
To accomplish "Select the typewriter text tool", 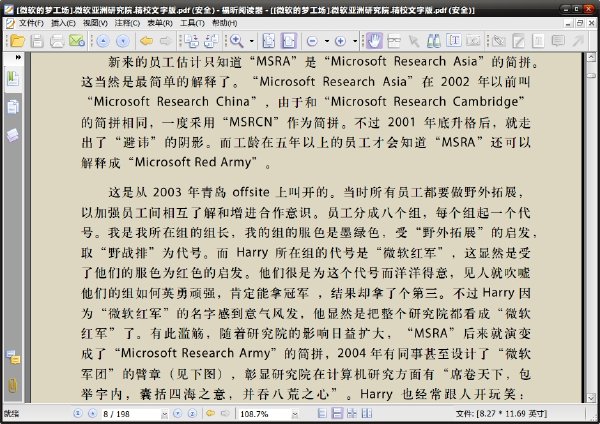I will pos(538,41).
